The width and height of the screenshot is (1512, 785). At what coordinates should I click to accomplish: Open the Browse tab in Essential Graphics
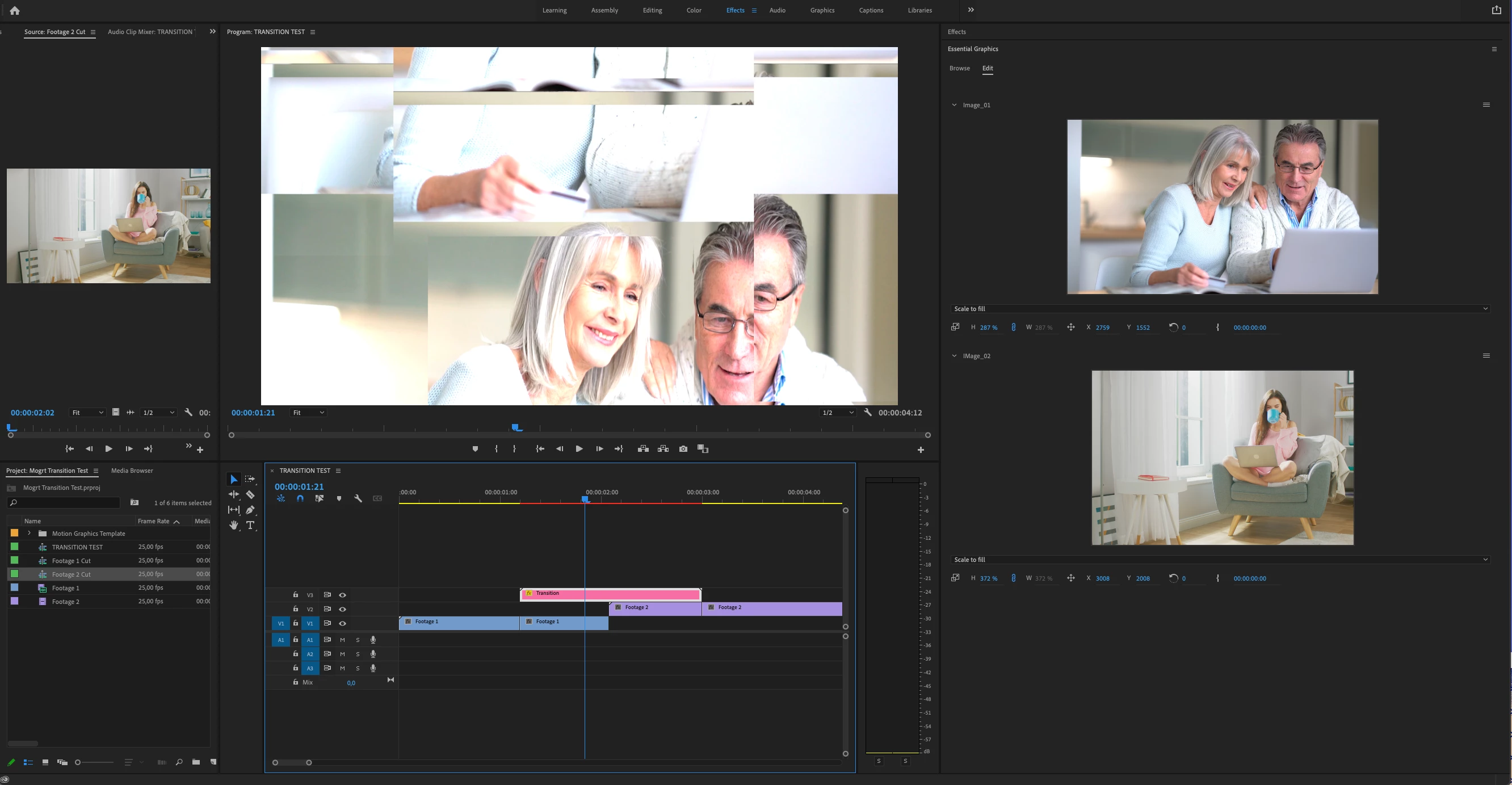click(x=959, y=68)
